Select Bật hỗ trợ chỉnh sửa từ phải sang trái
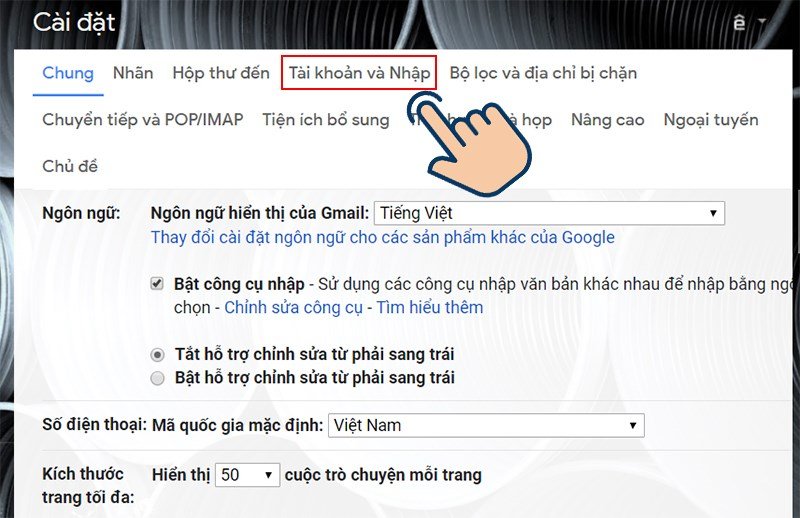The height and width of the screenshot is (518, 800). point(158,378)
